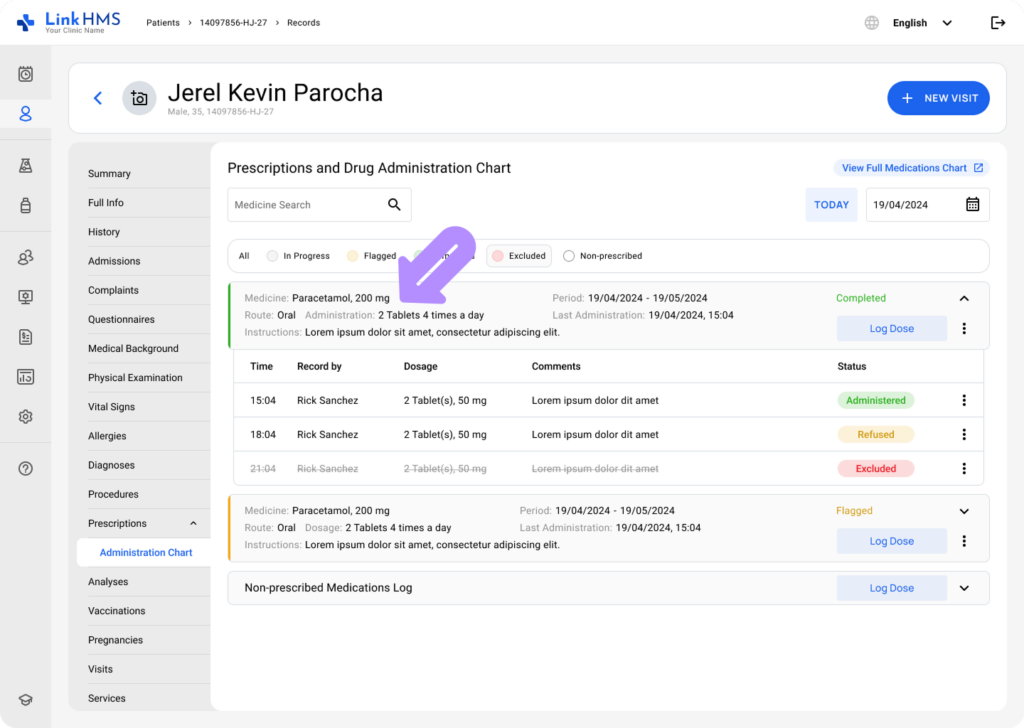The width and height of the screenshot is (1024, 728).
Task: Open the help question mark icon
Action: pyautogui.click(x=26, y=469)
